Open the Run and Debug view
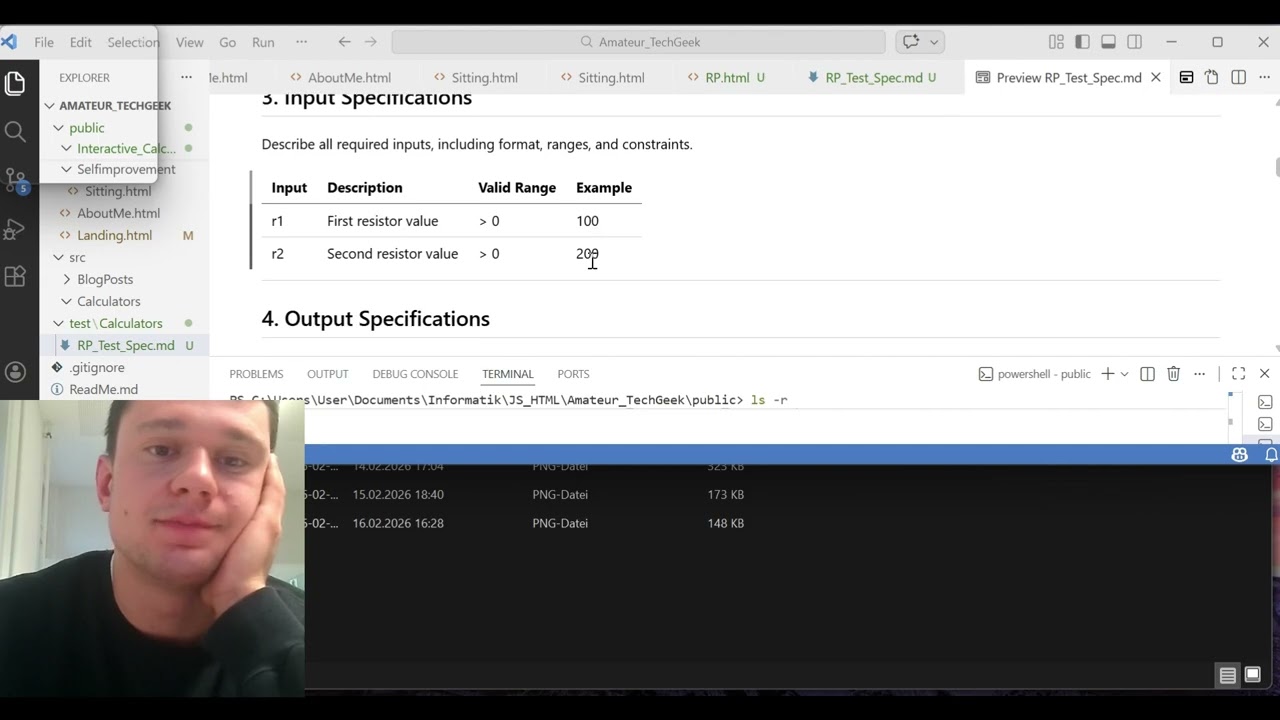Image resolution: width=1280 pixels, height=720 pixels. [15, 229]
